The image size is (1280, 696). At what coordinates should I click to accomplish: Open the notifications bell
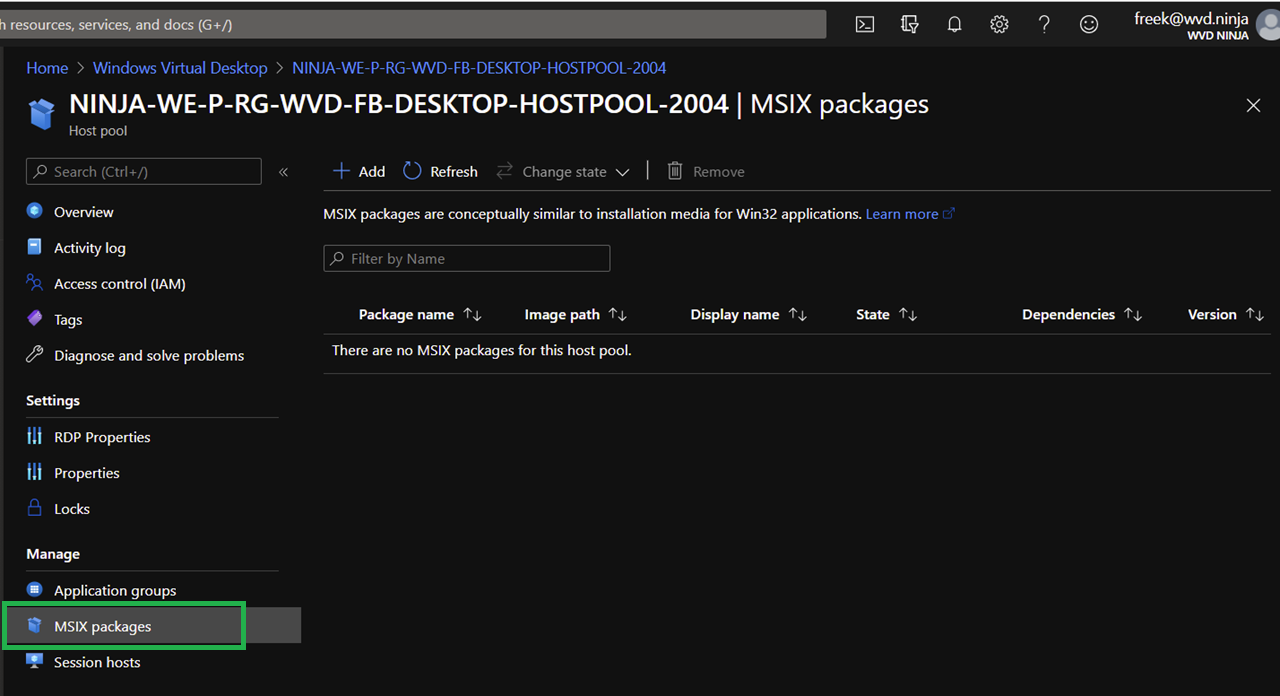tap(954, 24)
